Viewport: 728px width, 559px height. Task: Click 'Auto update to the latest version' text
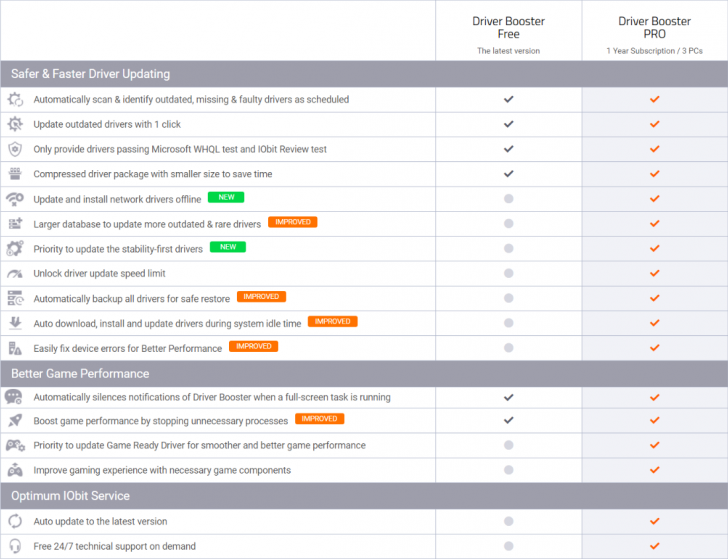(x=100, y=521)
